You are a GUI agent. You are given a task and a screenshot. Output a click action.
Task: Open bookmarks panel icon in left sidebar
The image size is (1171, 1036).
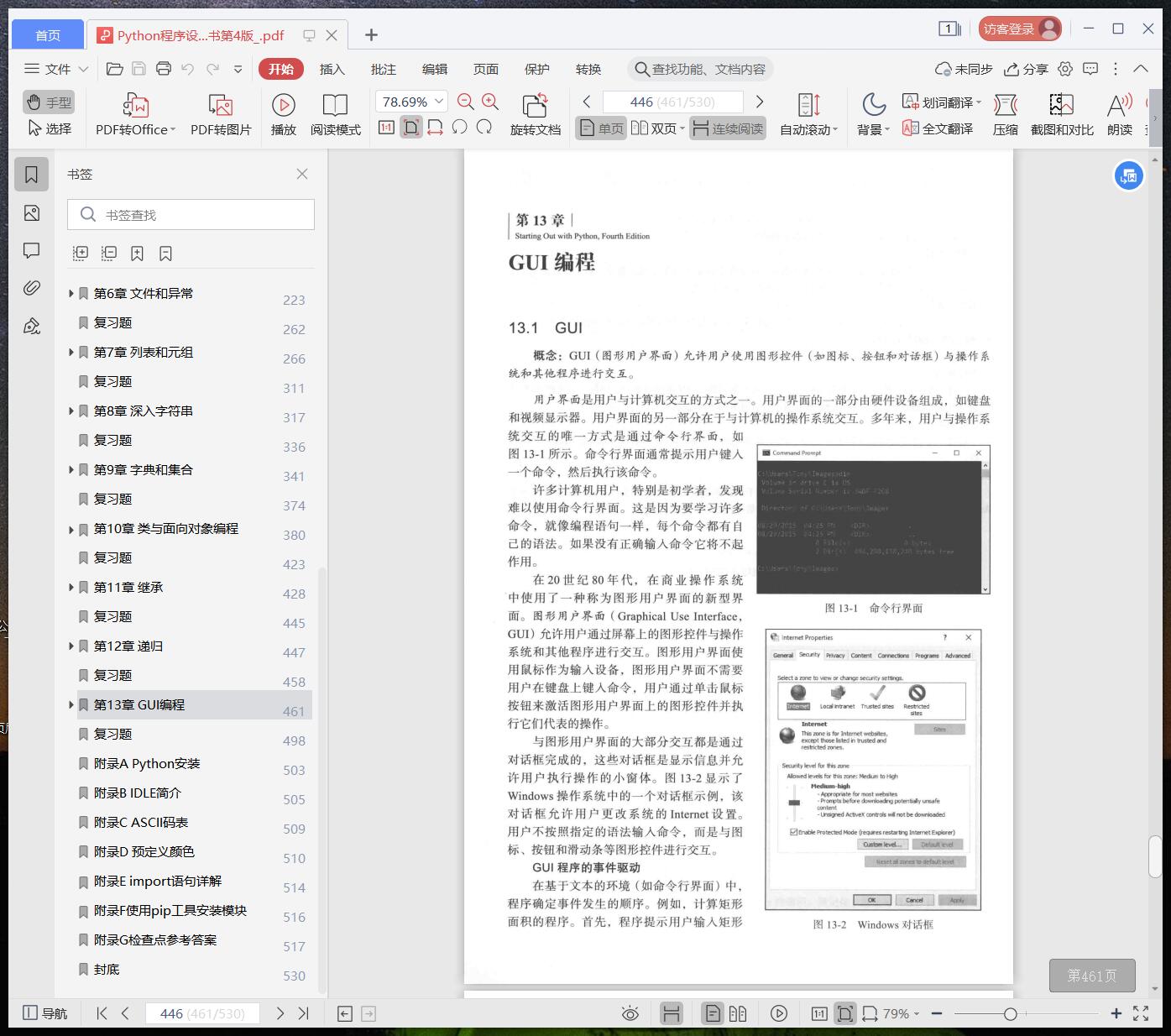pos(32,175)
